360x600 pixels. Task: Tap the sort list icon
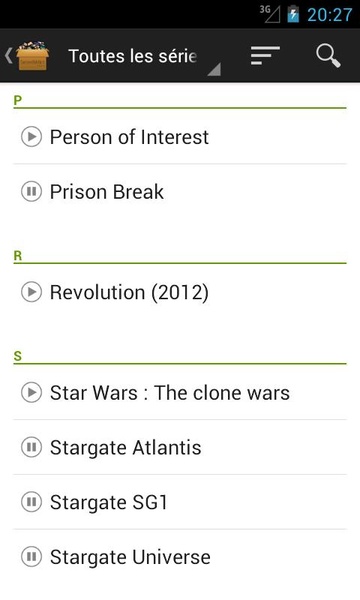tap(265, 56)
